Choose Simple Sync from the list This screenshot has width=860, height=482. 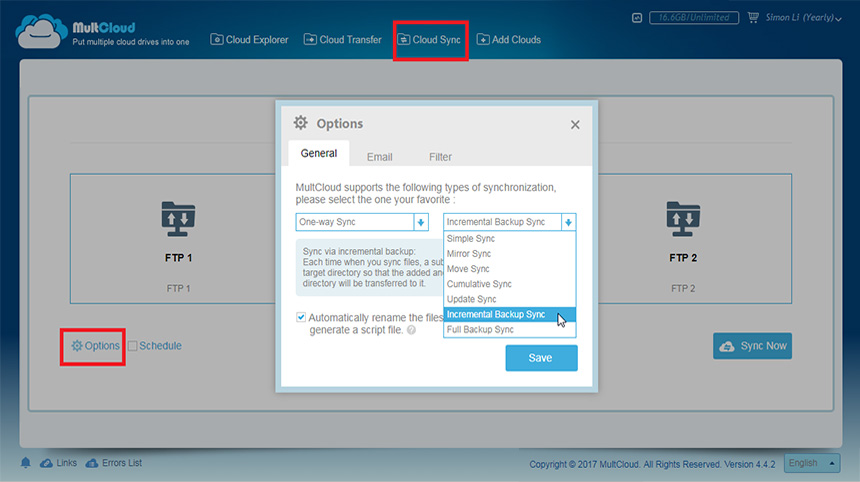pos(510,239)
